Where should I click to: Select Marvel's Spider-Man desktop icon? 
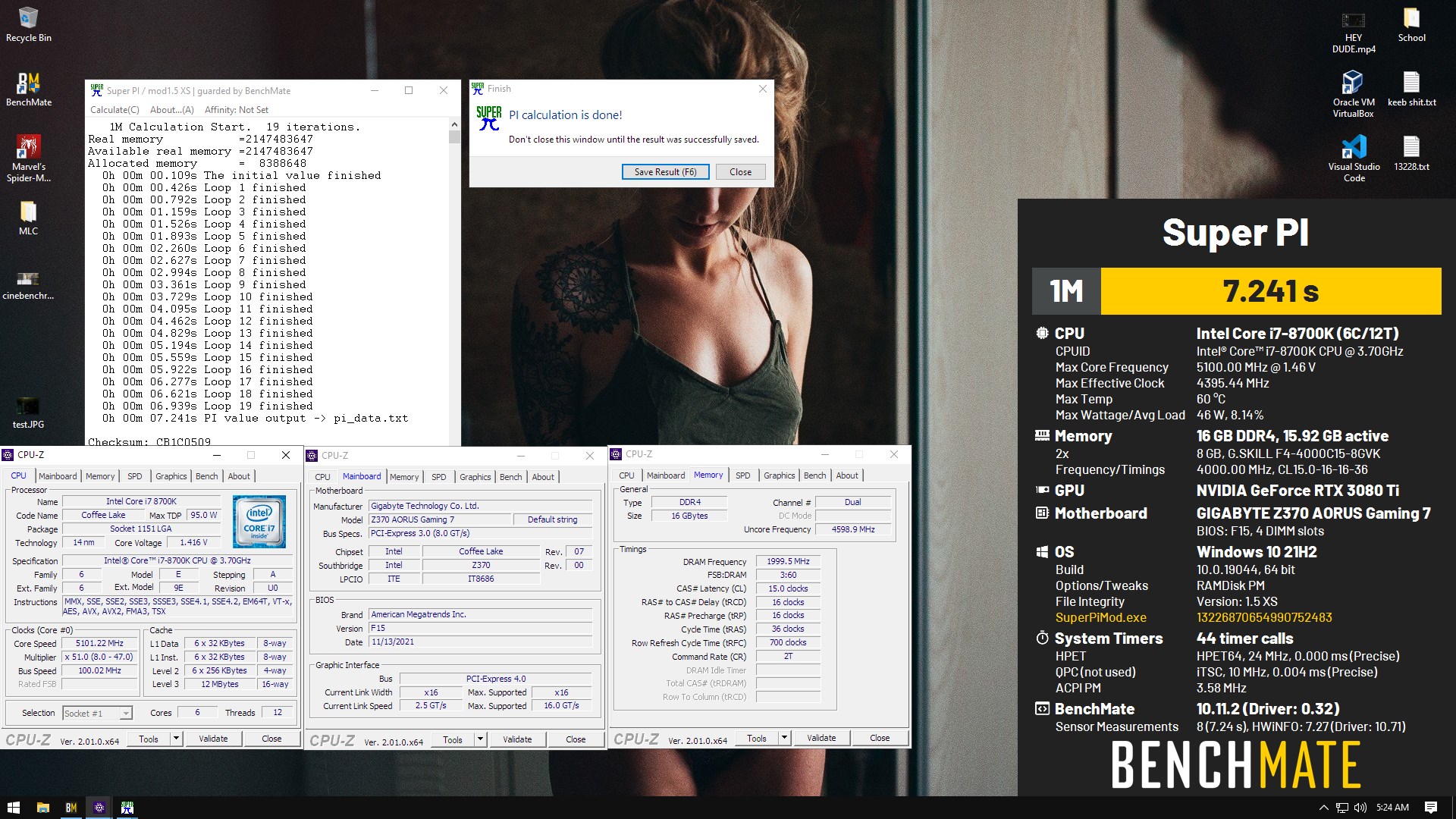click(28, 158)
